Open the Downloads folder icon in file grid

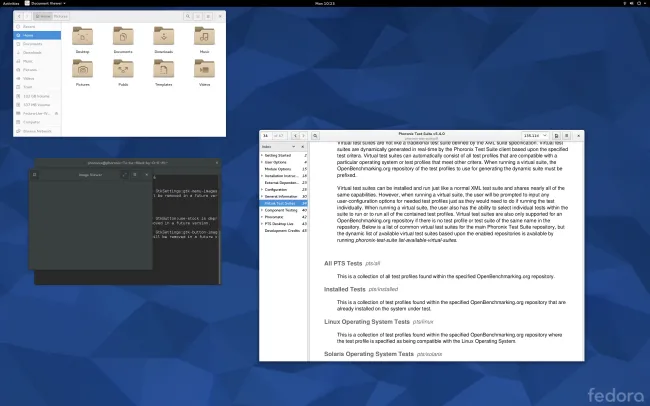coord(164,36)
